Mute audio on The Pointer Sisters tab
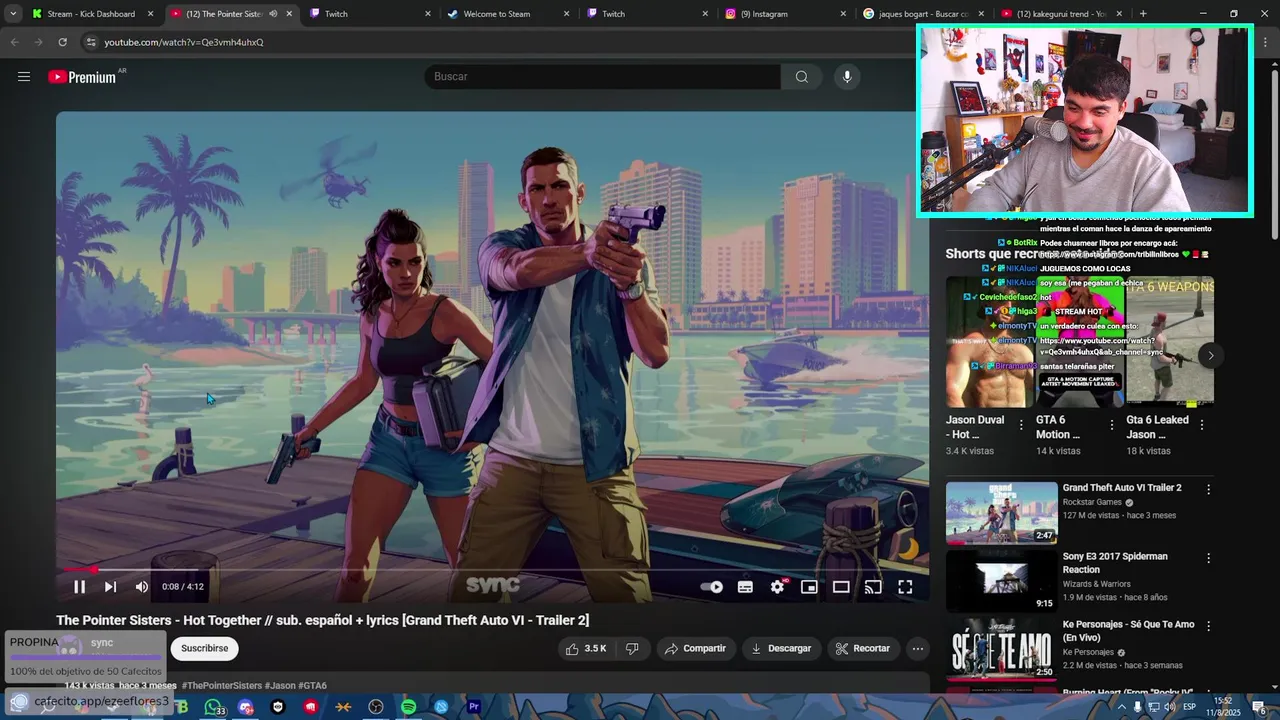 (273, 14)
